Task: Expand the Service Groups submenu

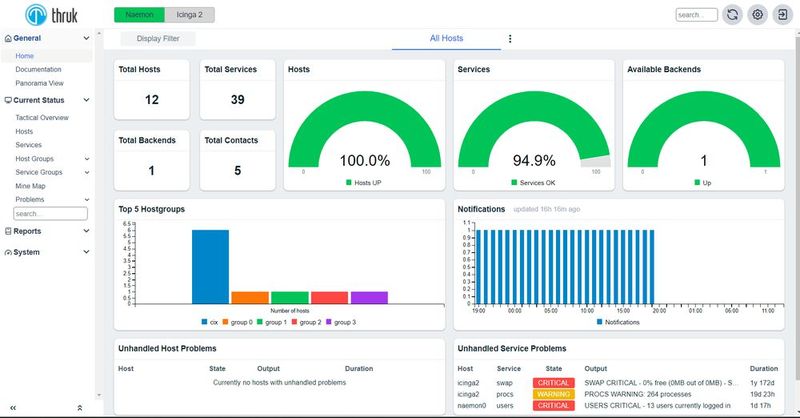Action: 85,172
